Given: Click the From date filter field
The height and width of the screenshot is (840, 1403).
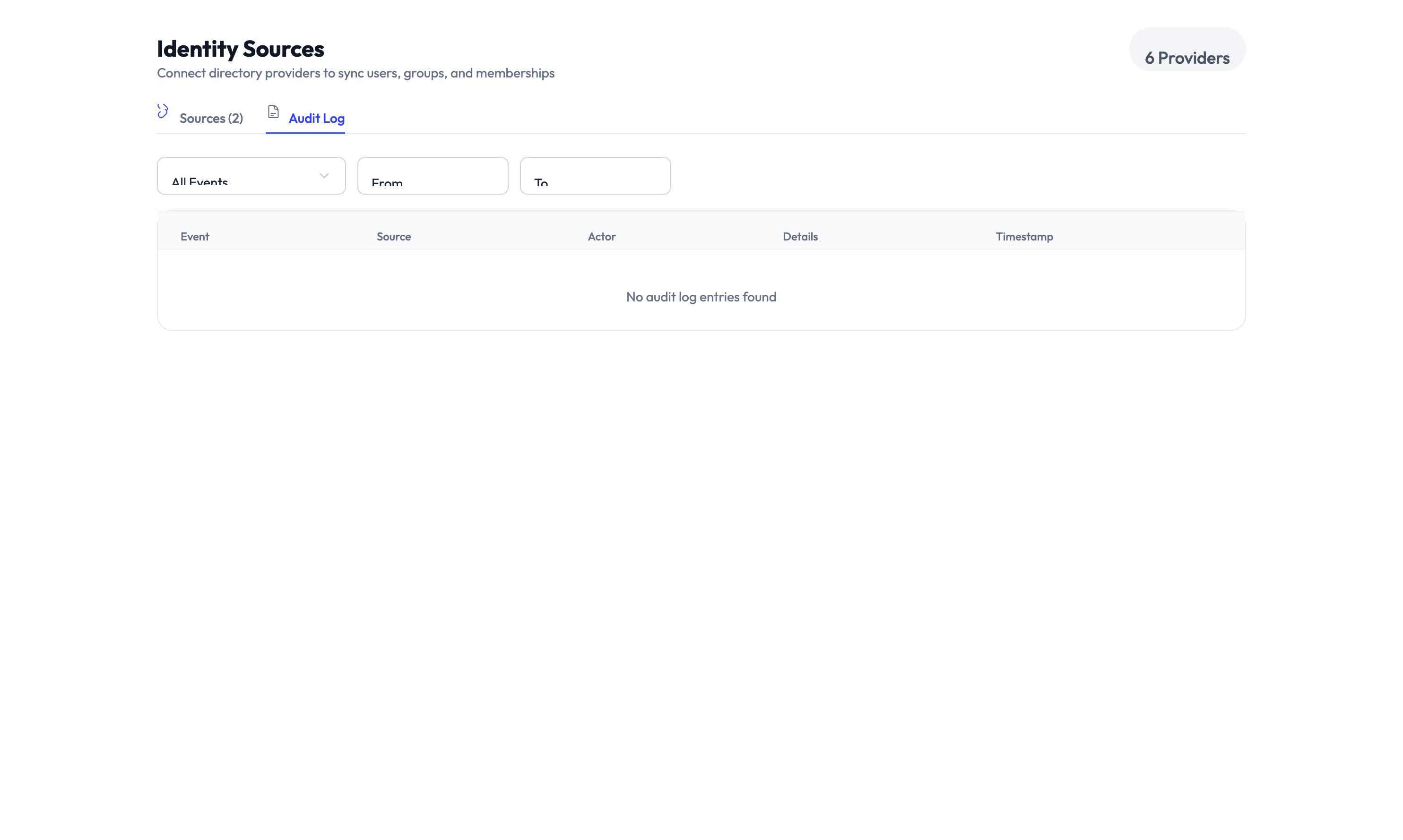Looking at the screenshot, I should coord(432,176).
